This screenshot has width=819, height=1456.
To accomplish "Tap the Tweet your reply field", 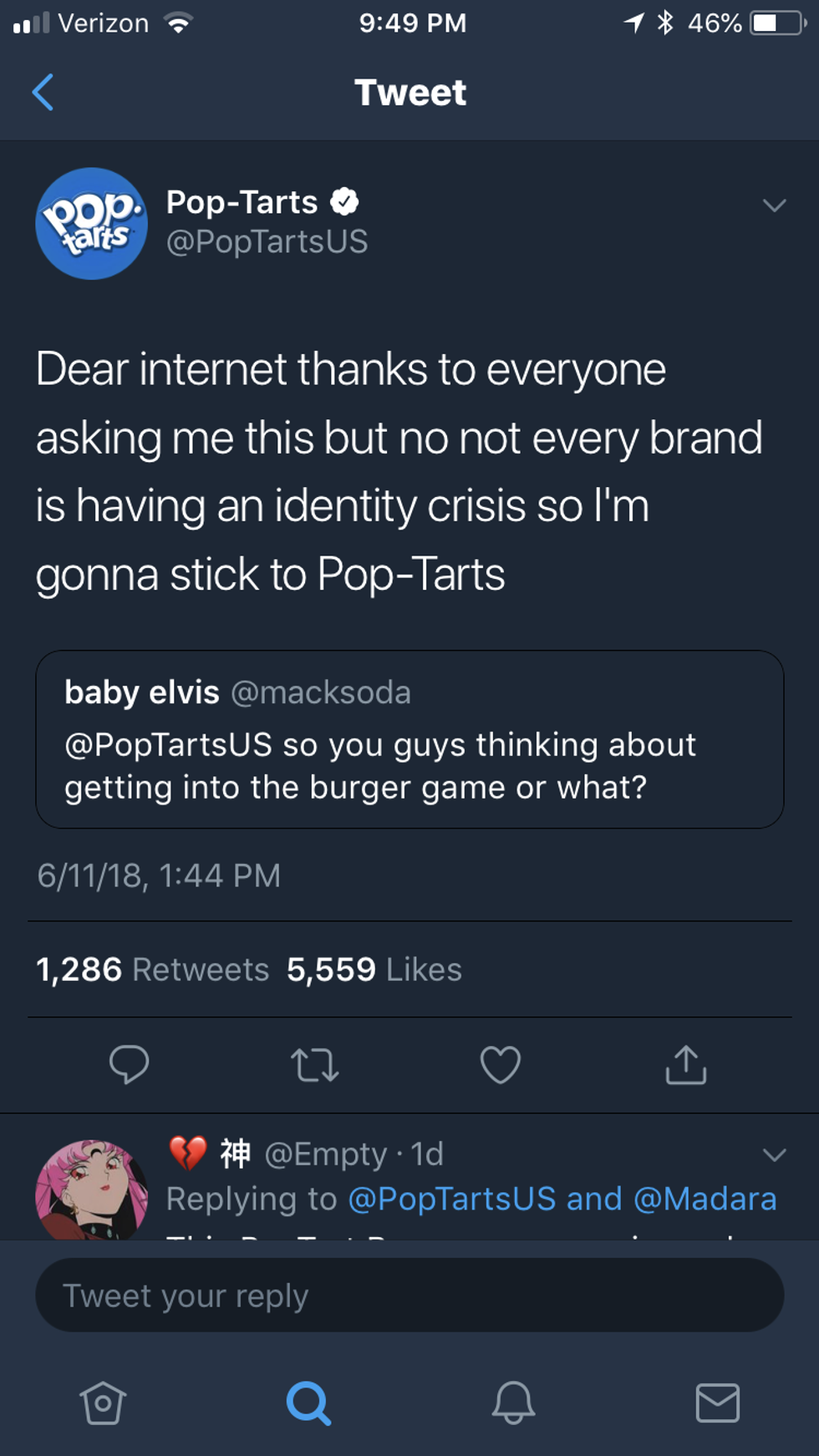I will coord(409,1296).
